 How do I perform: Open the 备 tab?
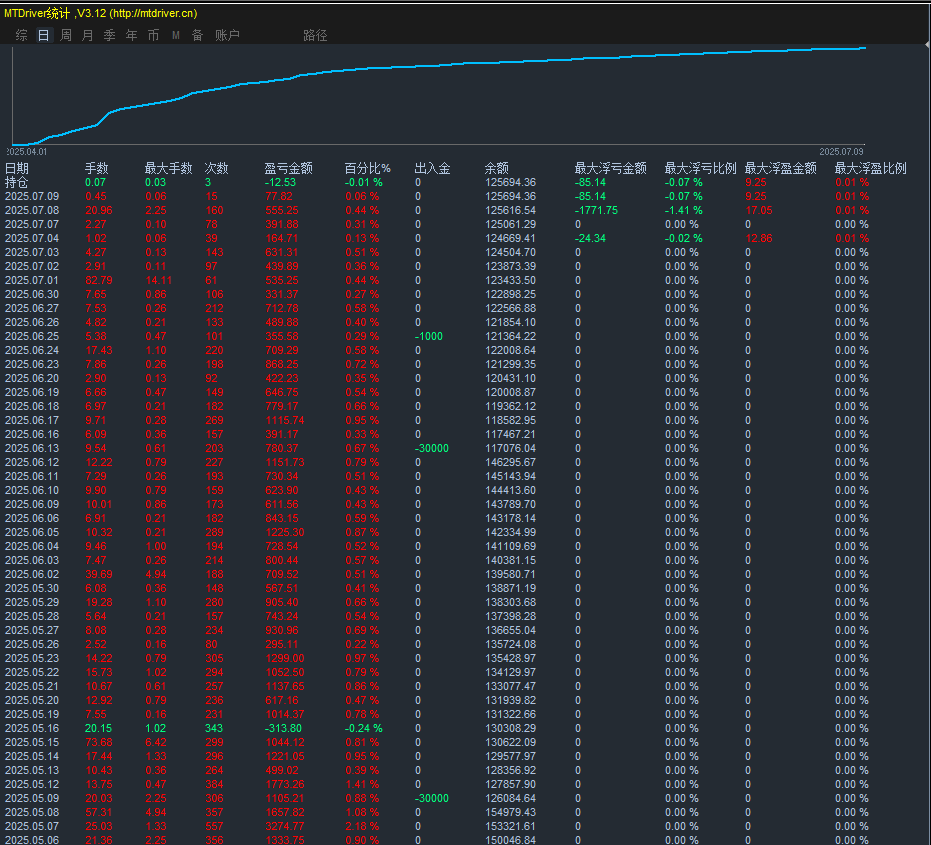point(198,35)
